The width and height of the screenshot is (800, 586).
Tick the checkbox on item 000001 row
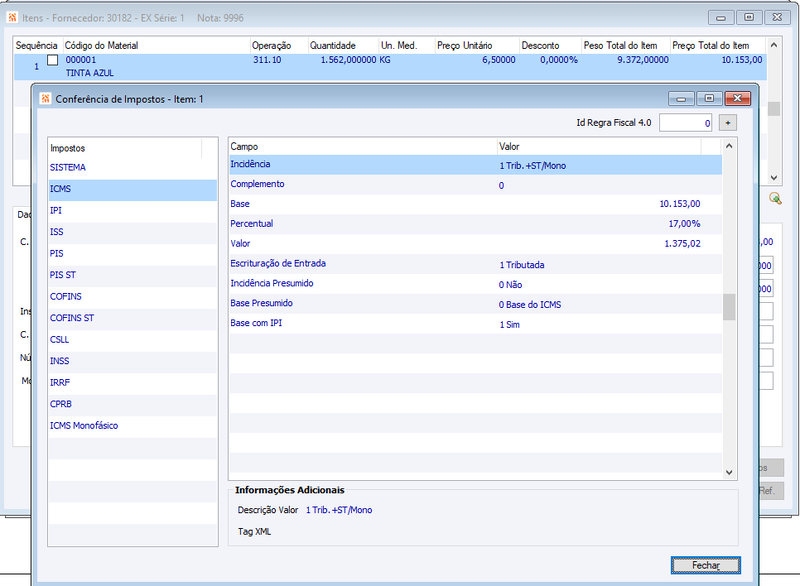[53, 60]
